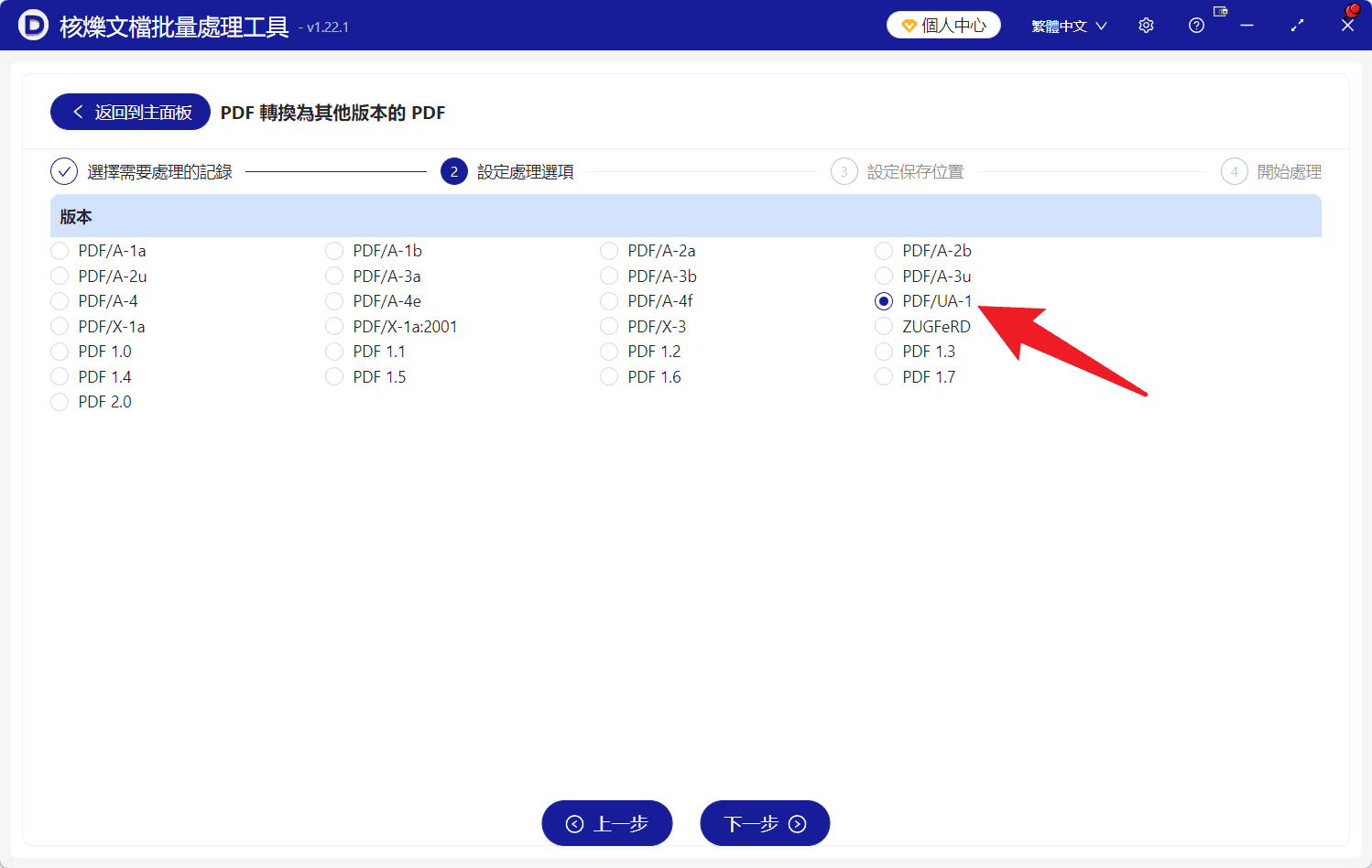Set version to PDF 1.7

(x=884, y=376)
